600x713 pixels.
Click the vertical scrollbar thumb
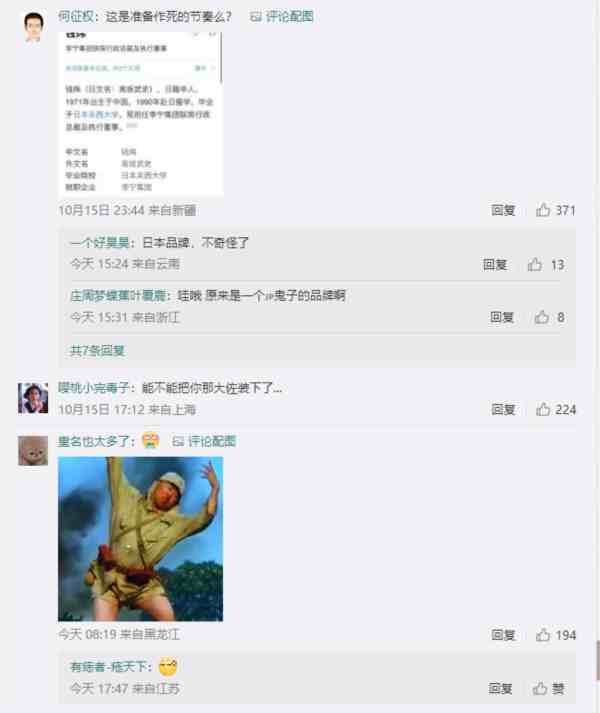coord(598,660)
